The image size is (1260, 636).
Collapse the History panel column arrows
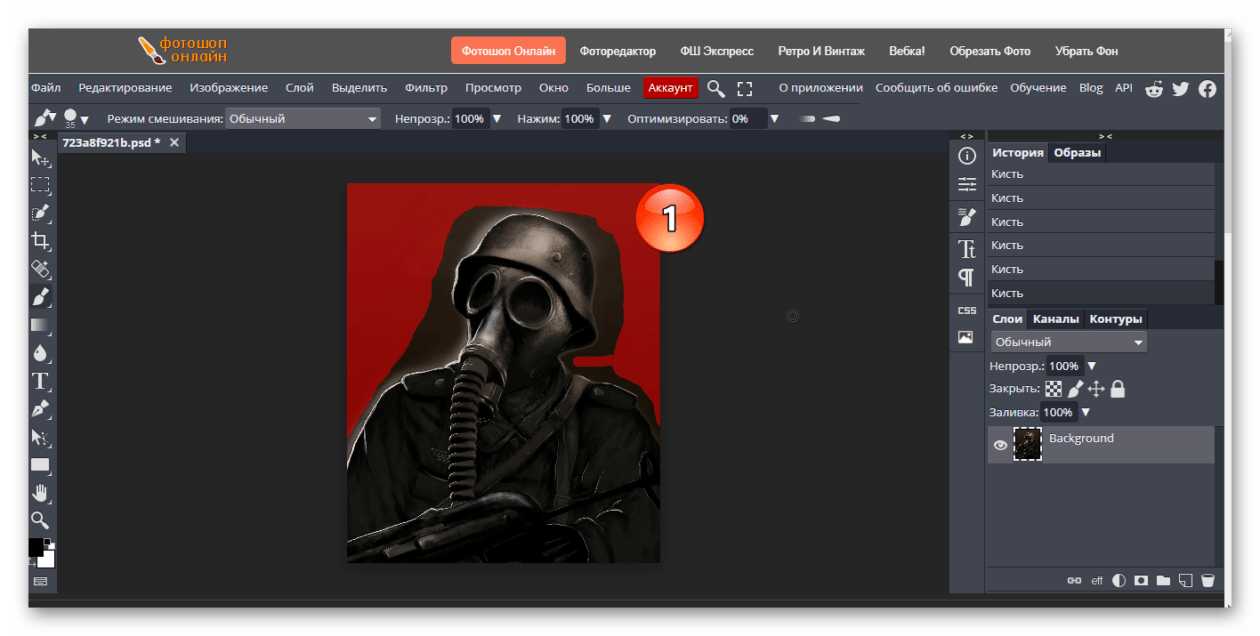coord(1104,136)
